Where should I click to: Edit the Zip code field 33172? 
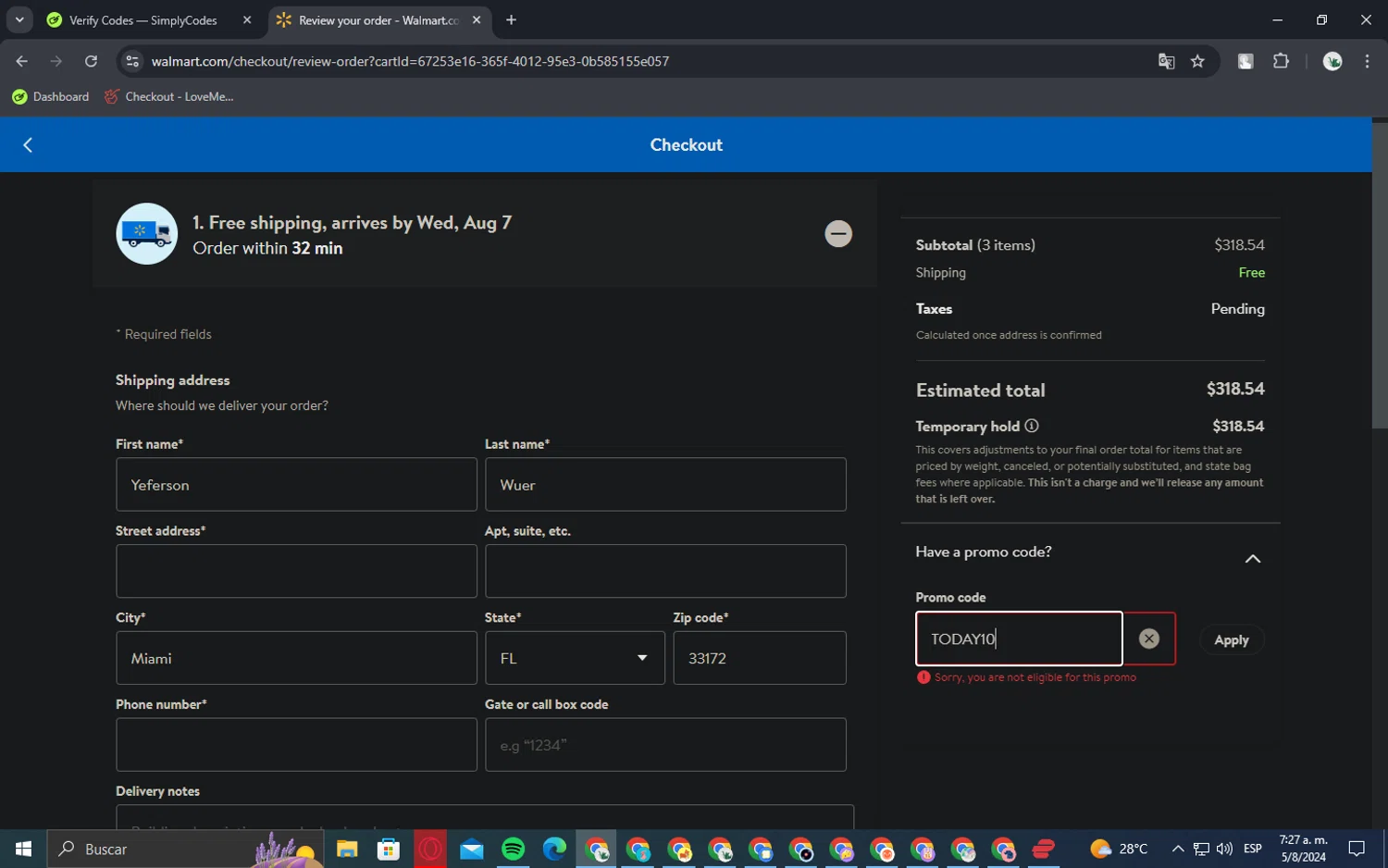[760, 658]
